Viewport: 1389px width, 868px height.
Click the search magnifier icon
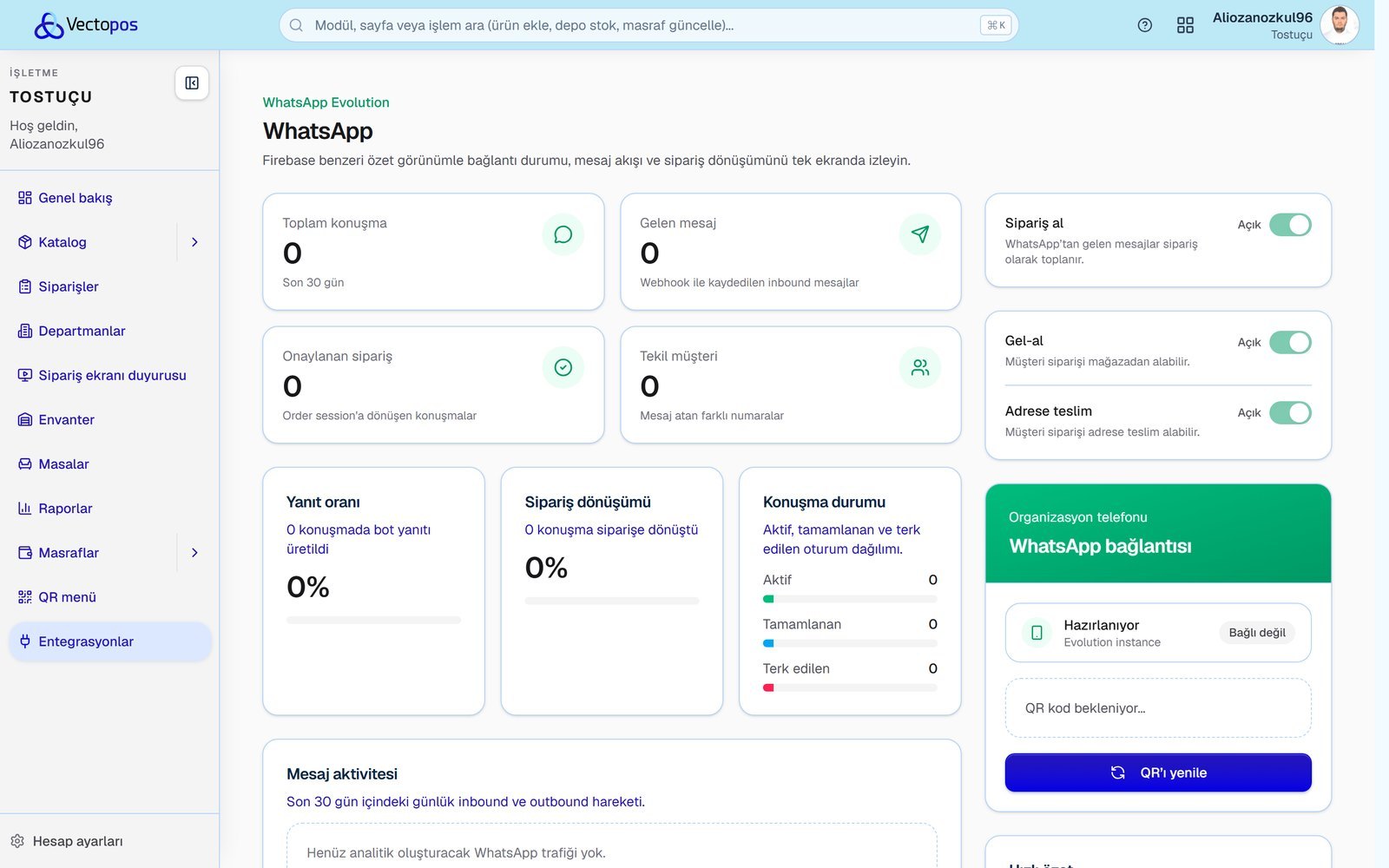click(x=296, y=25)
